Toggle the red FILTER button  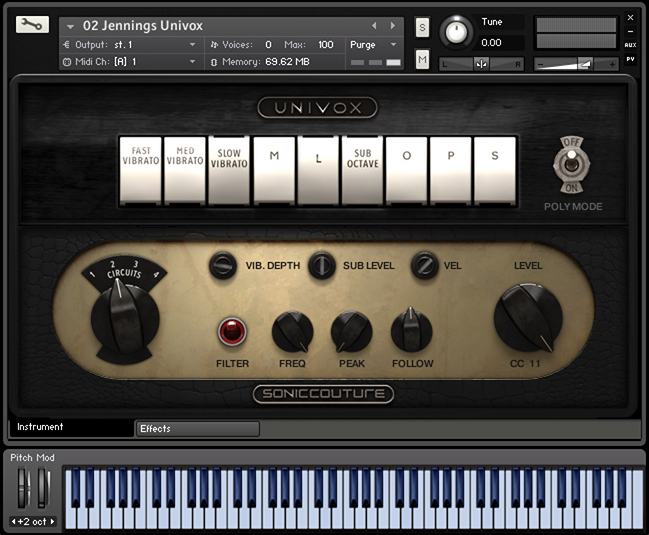(x=232, y=331)
